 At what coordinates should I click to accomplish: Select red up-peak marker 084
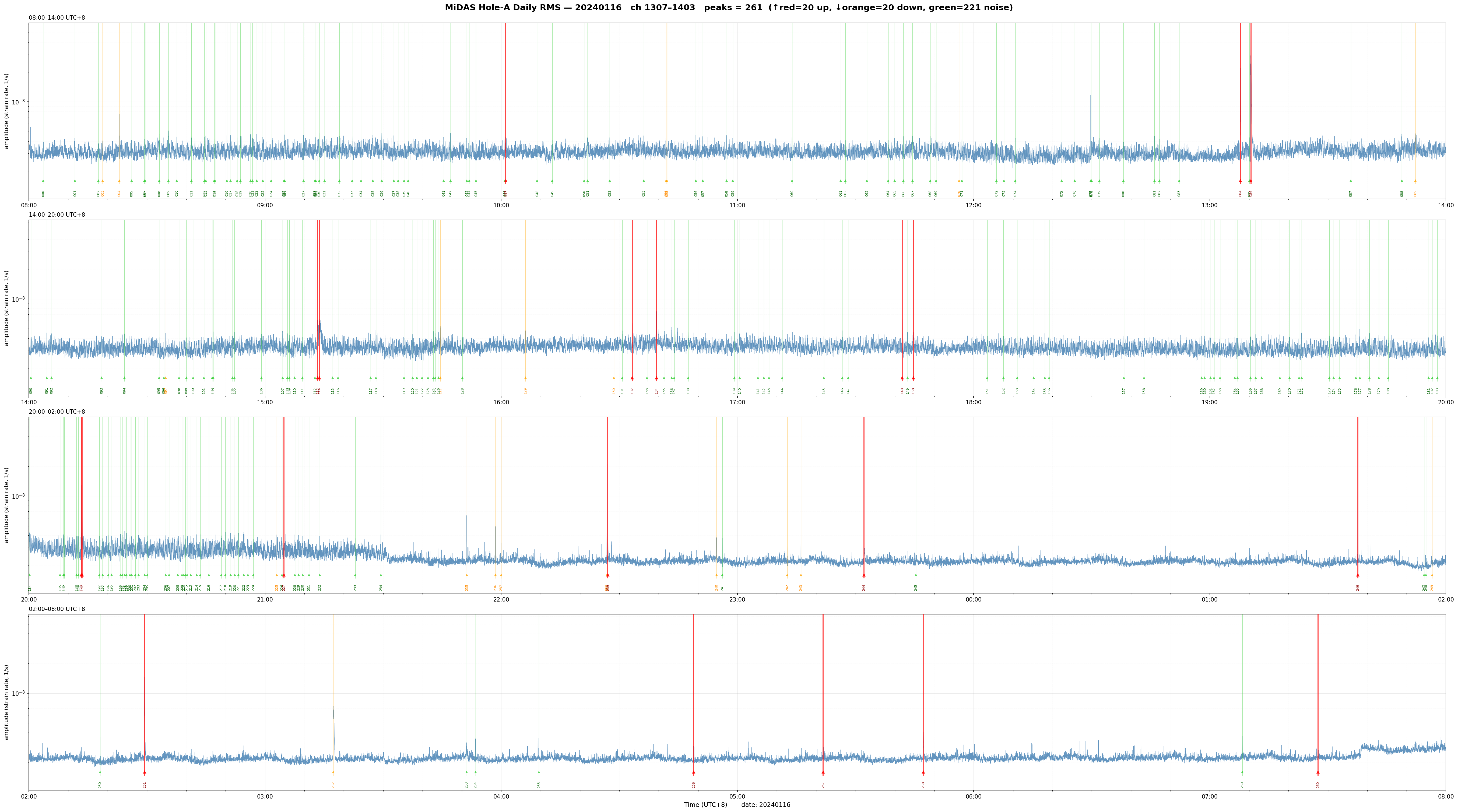(x=1240, y=181)
